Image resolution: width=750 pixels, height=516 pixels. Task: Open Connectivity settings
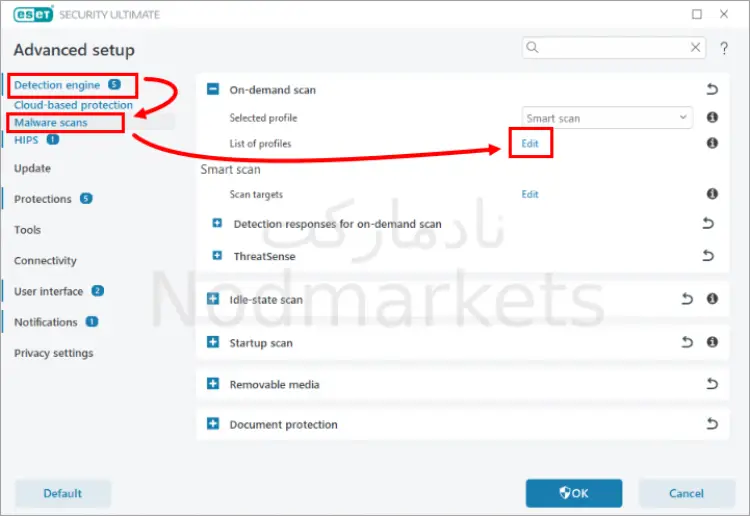(x=45, y=261)
